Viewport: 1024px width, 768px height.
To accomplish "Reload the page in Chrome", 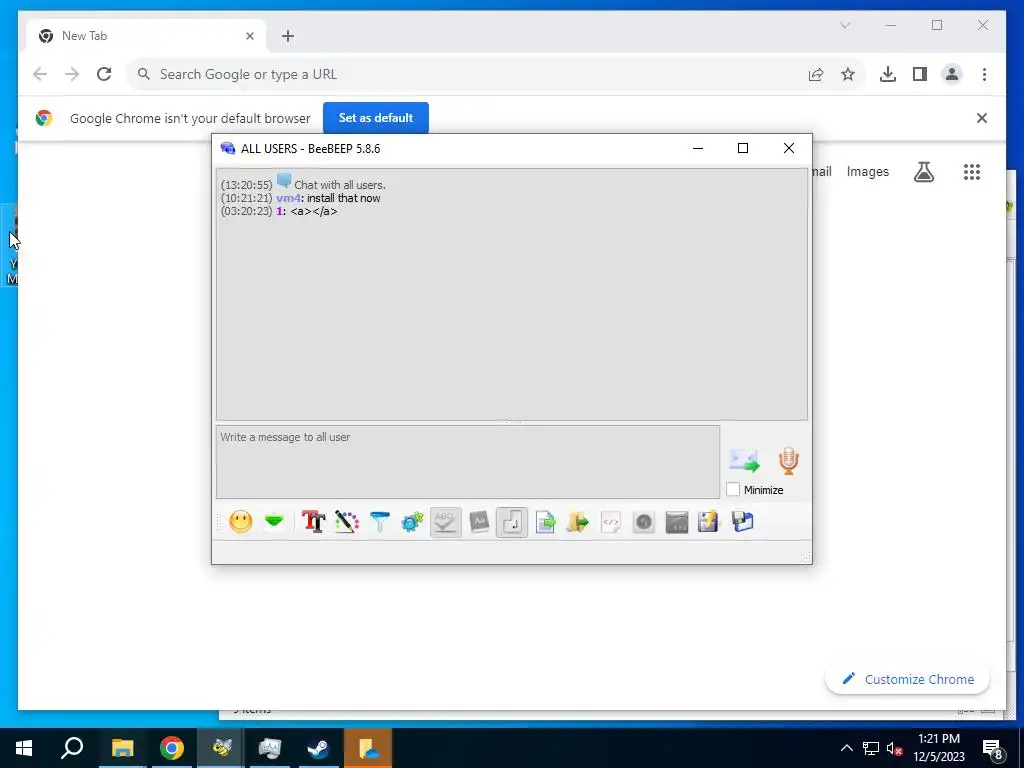I will [104, 74].
